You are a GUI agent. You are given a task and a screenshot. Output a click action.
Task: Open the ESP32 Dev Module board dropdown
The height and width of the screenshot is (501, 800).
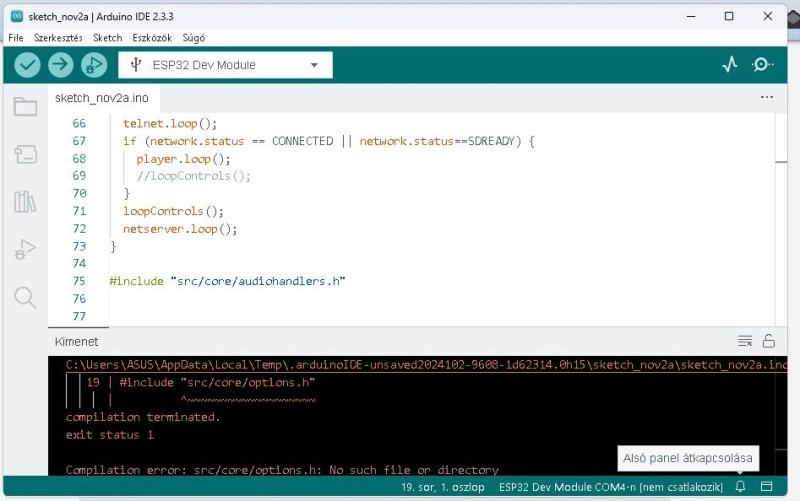coord(226,65)
